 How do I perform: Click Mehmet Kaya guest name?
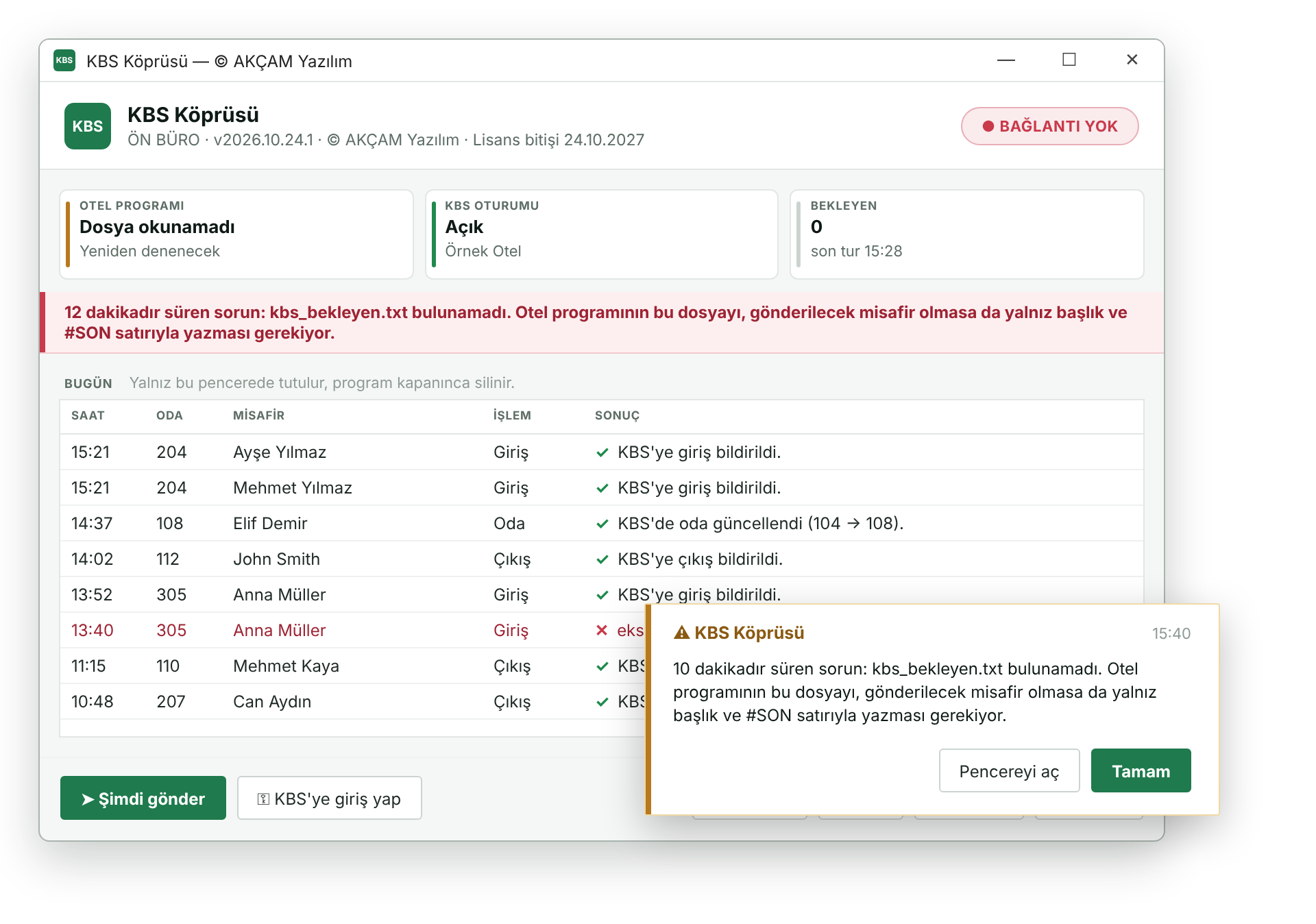286,666
